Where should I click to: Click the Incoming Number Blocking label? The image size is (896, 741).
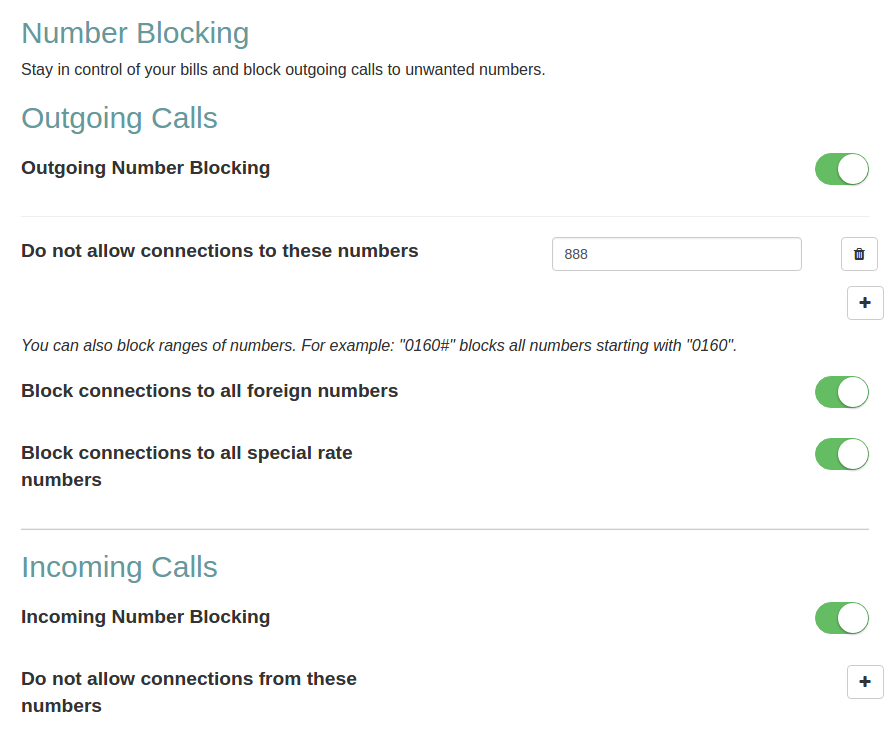145,616
